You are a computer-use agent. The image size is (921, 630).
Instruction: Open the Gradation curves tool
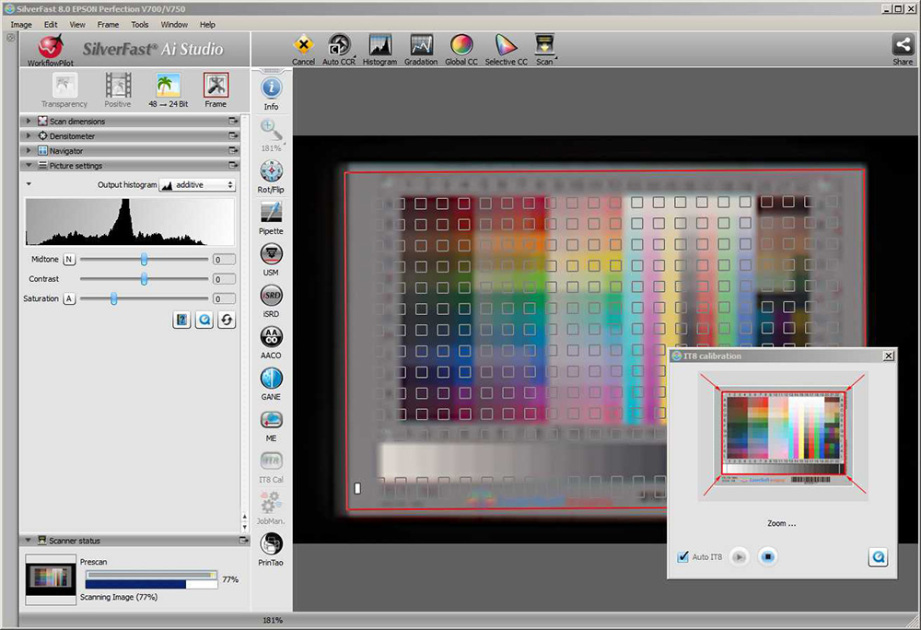(x=421, y=46)
